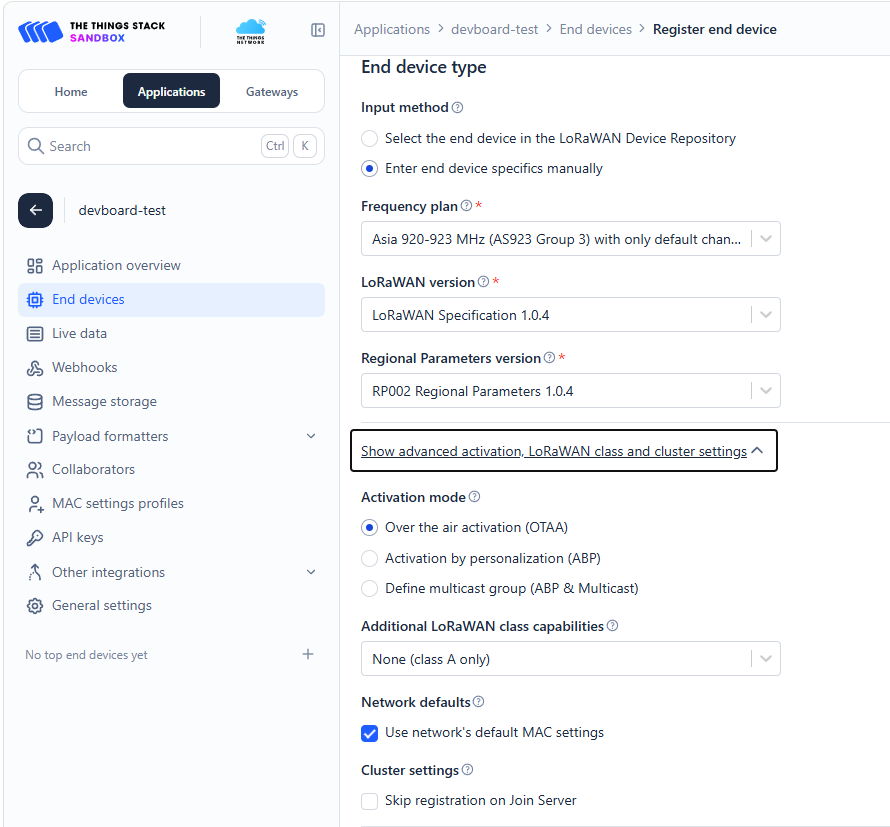Open the LoRaWAN version dropdown
890x827 pixels.
coord(570,315)
